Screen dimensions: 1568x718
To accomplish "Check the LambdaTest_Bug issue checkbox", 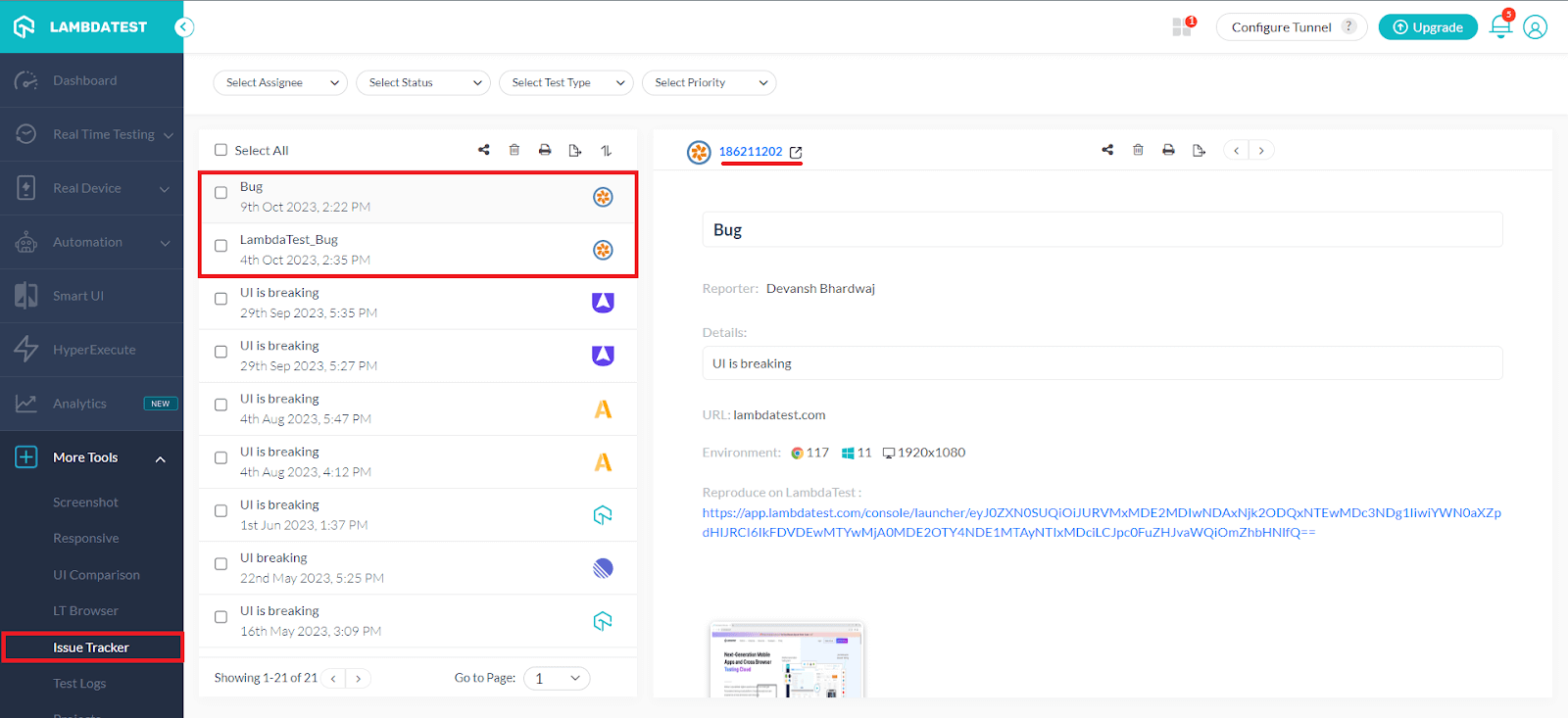I will pos(220,246).
